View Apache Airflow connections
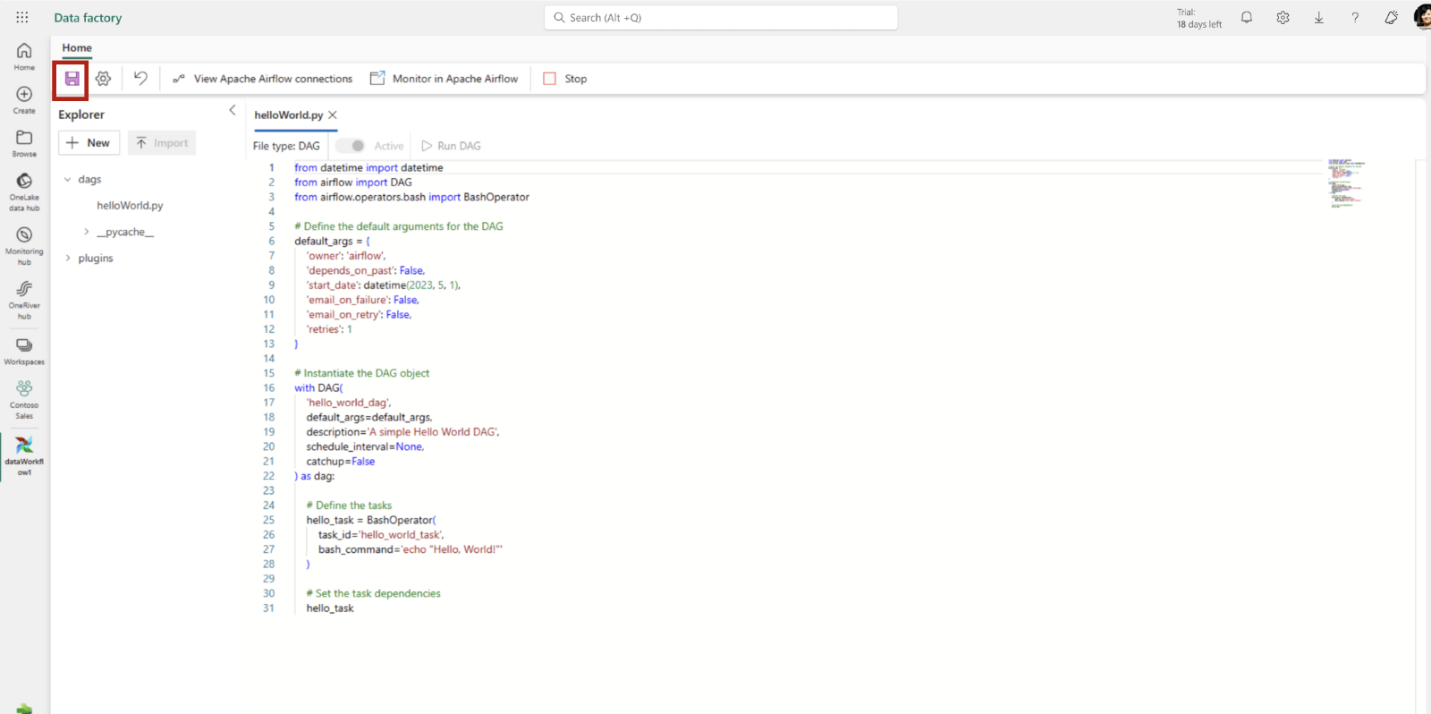Image resolution: width=1431 pixels, height=714 pixels. [262, 79]
